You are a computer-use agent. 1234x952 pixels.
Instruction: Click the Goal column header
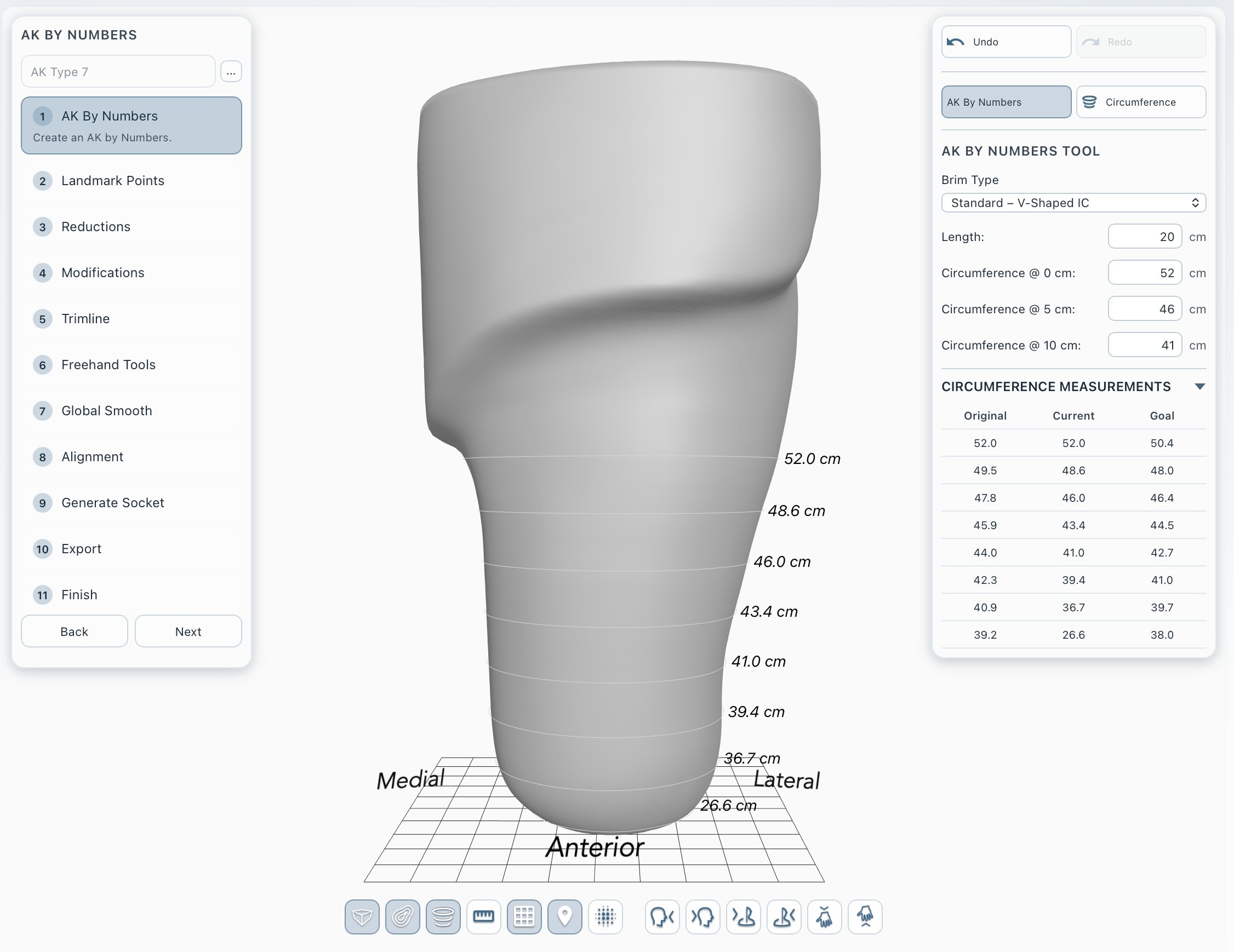tap(1162, 416)
